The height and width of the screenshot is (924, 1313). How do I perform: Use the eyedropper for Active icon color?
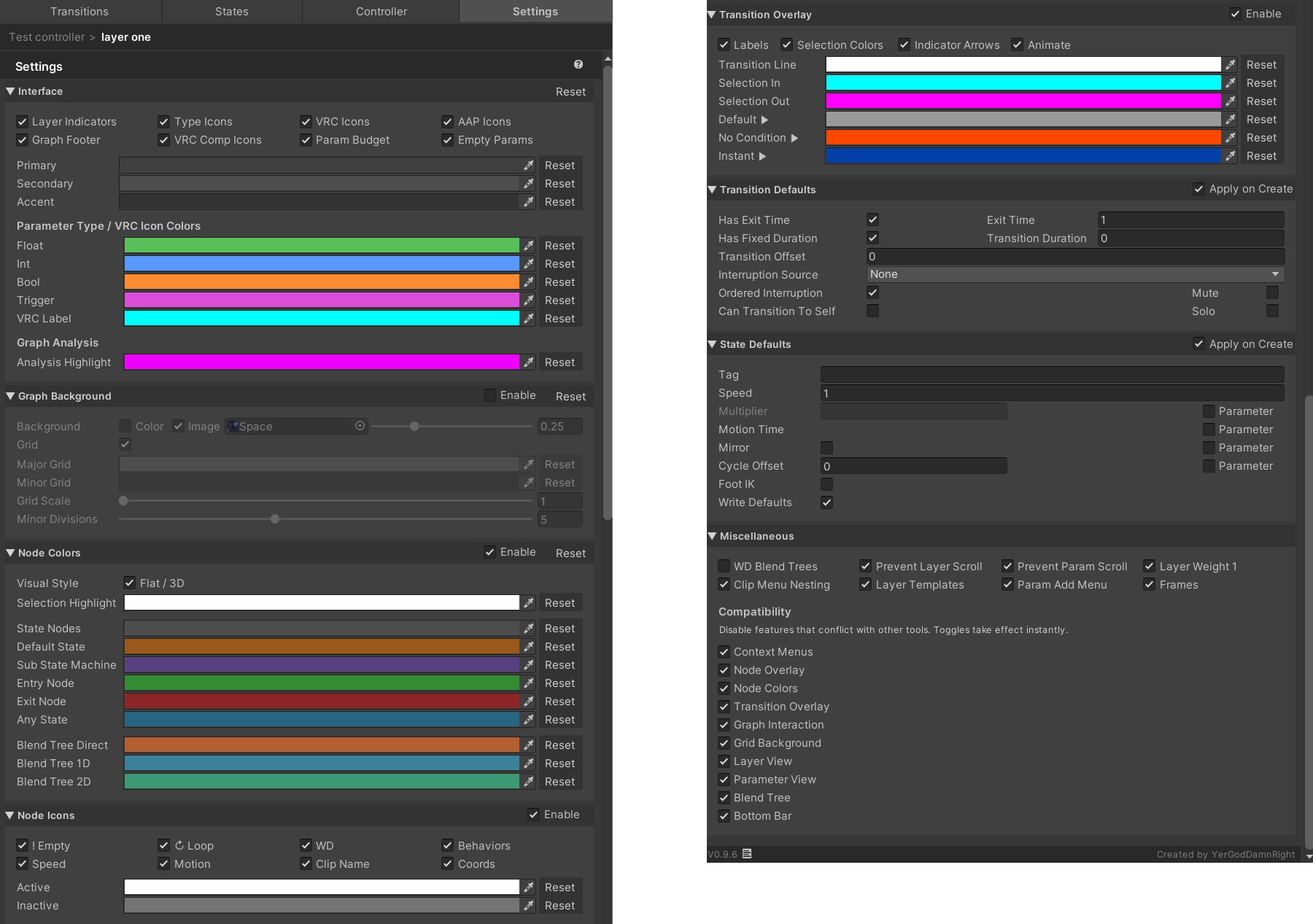click(529, 888)
